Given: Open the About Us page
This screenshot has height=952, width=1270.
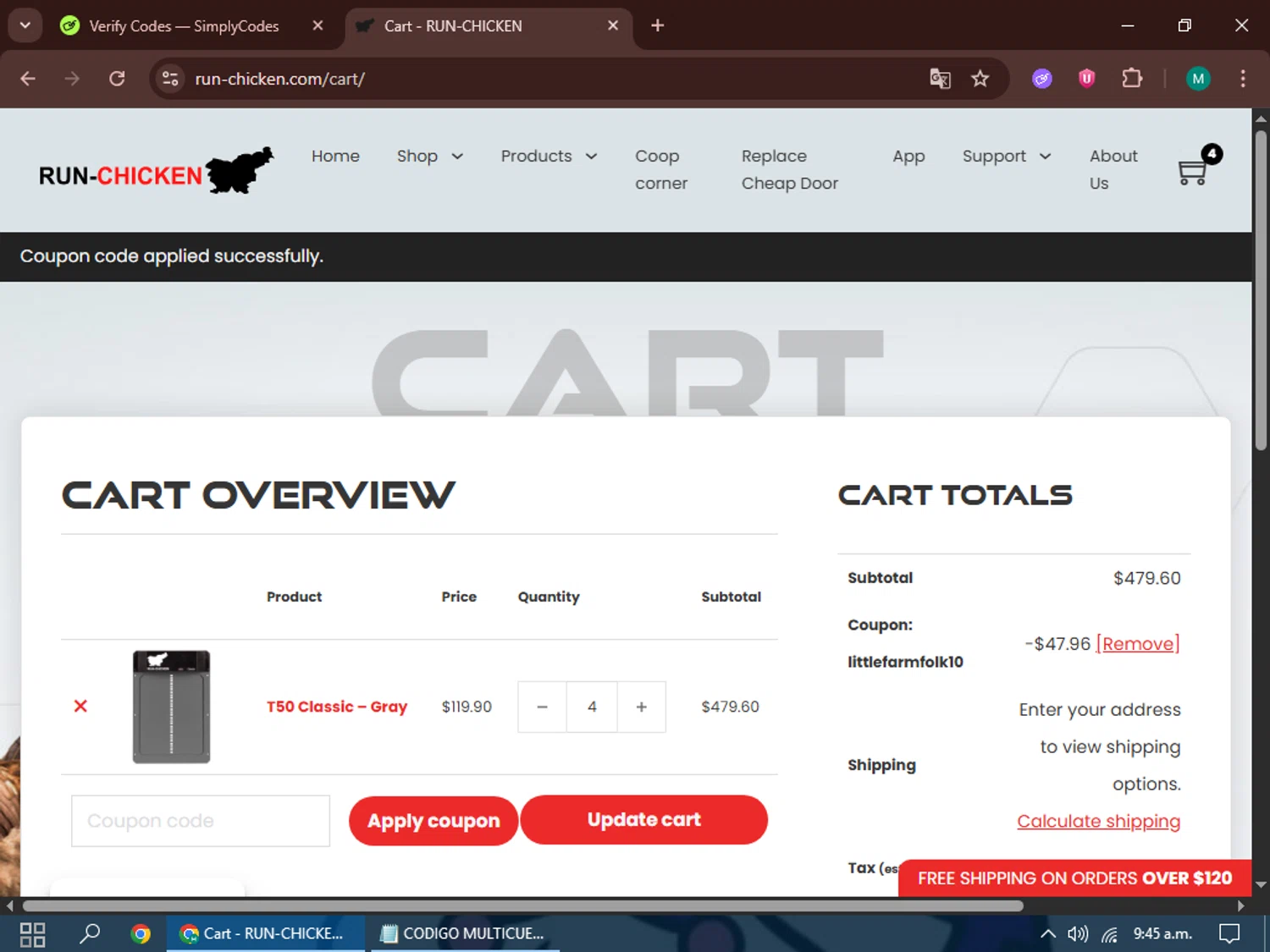Looking at the screenshot, I should click(1113, 169).
